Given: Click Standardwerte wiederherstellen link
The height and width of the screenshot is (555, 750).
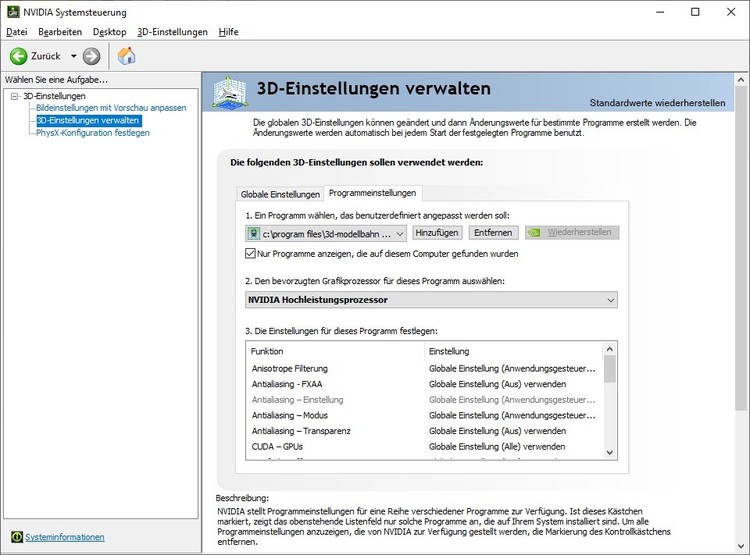Looking at the screenshot, I should coord(657,103).
